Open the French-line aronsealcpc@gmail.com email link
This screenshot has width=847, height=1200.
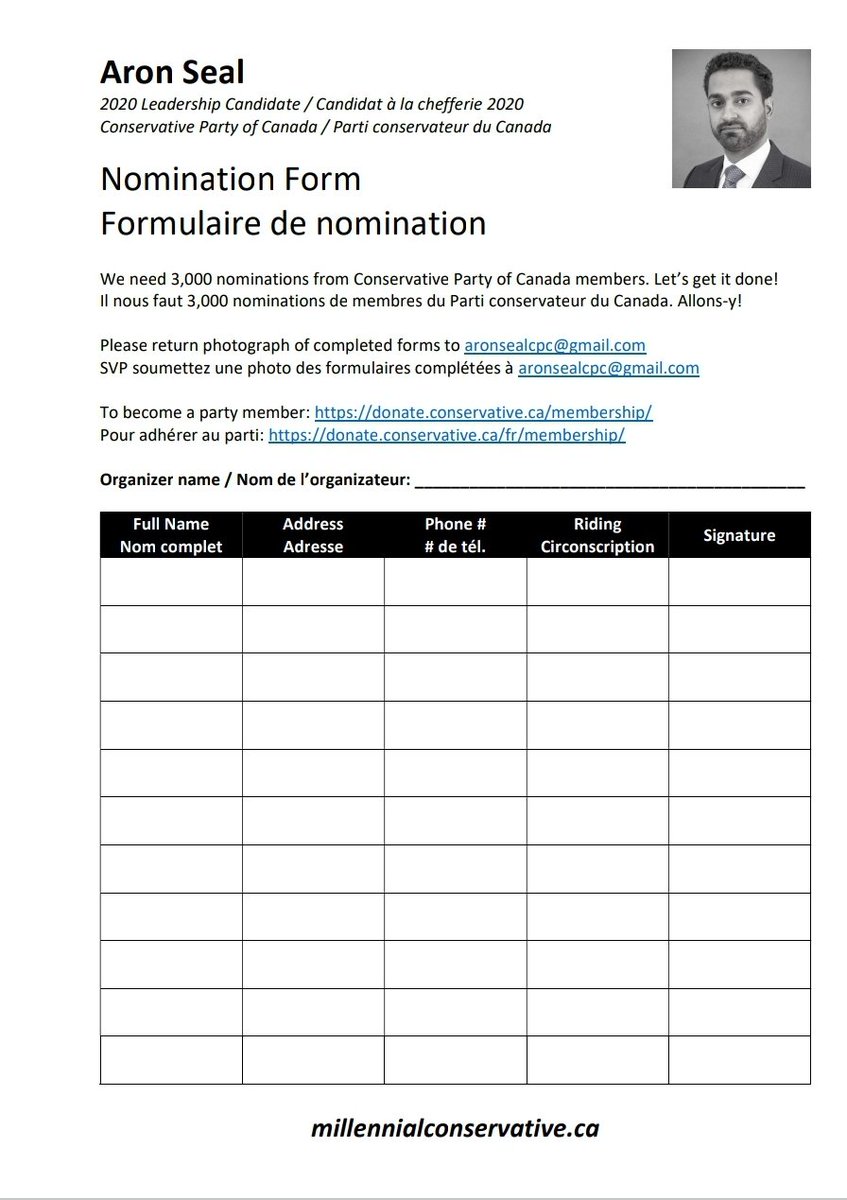608,368
